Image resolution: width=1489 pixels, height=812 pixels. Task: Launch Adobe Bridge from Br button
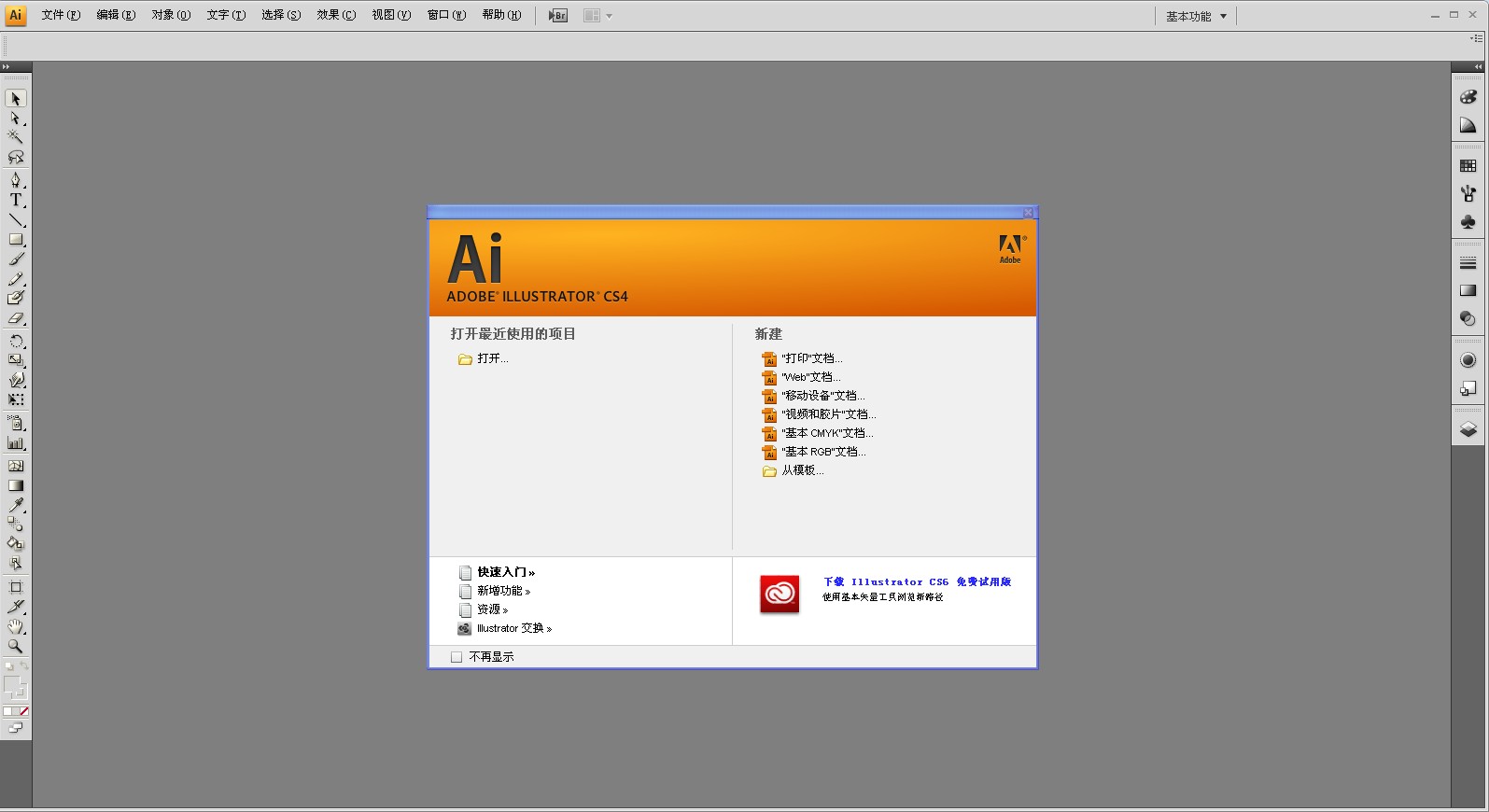click(558, 16)
